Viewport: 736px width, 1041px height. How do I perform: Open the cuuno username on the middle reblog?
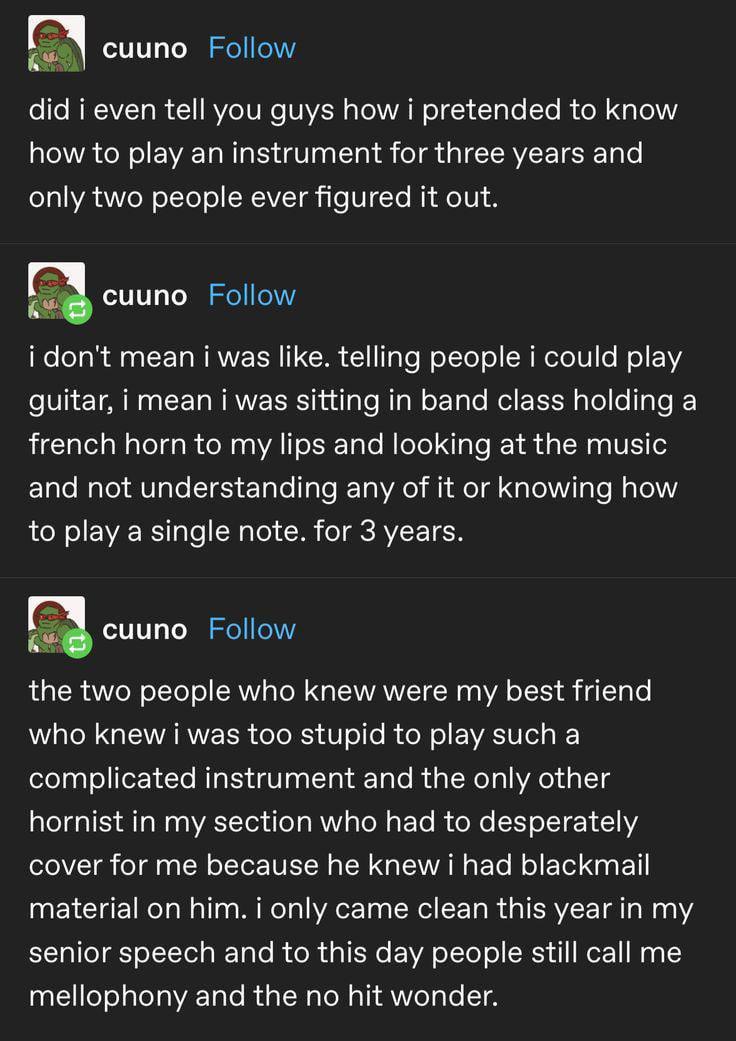(144, 296)
